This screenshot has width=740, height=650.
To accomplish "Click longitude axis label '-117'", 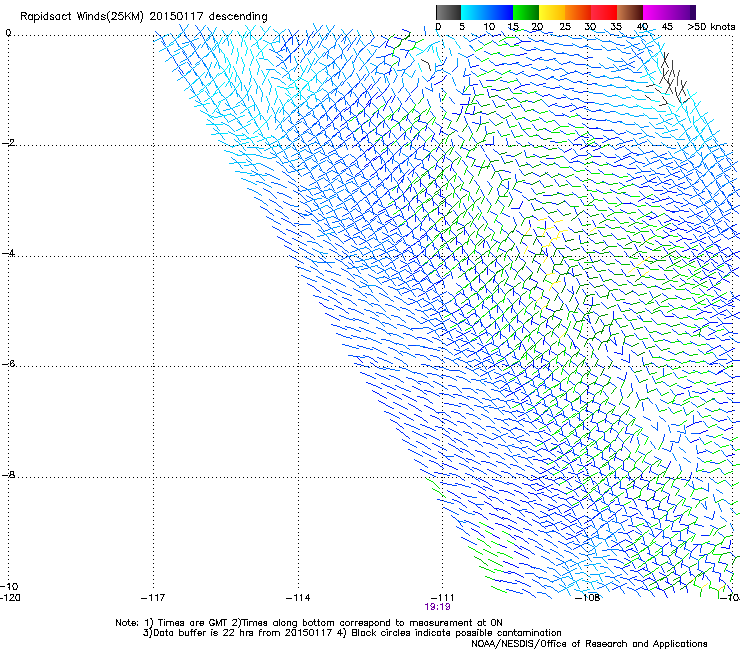I will [153, 598].
